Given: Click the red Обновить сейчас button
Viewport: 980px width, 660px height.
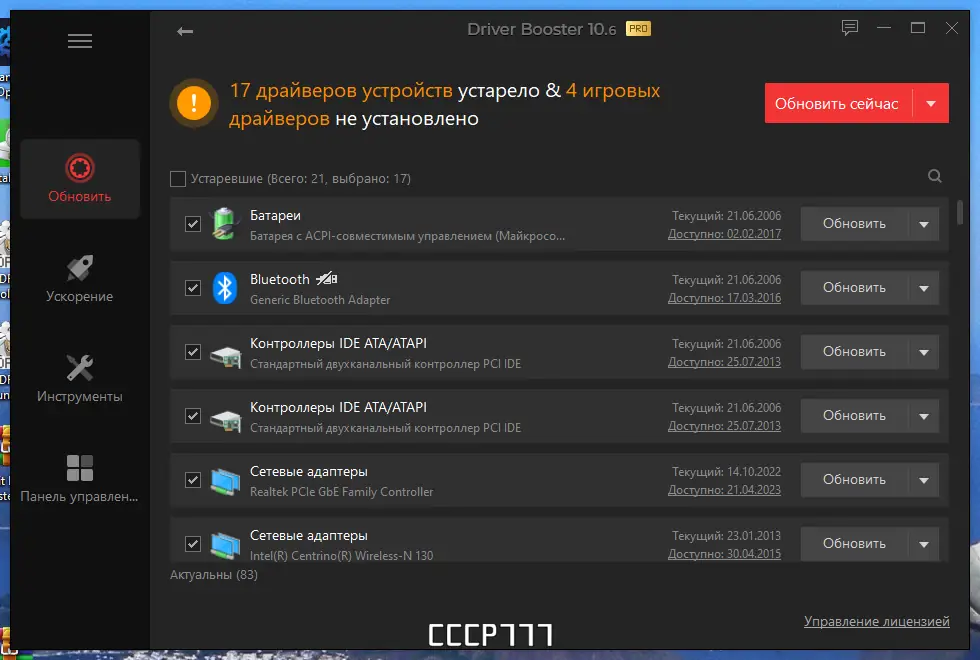Looking at the screenshot, I should click(x=838, y=104).
